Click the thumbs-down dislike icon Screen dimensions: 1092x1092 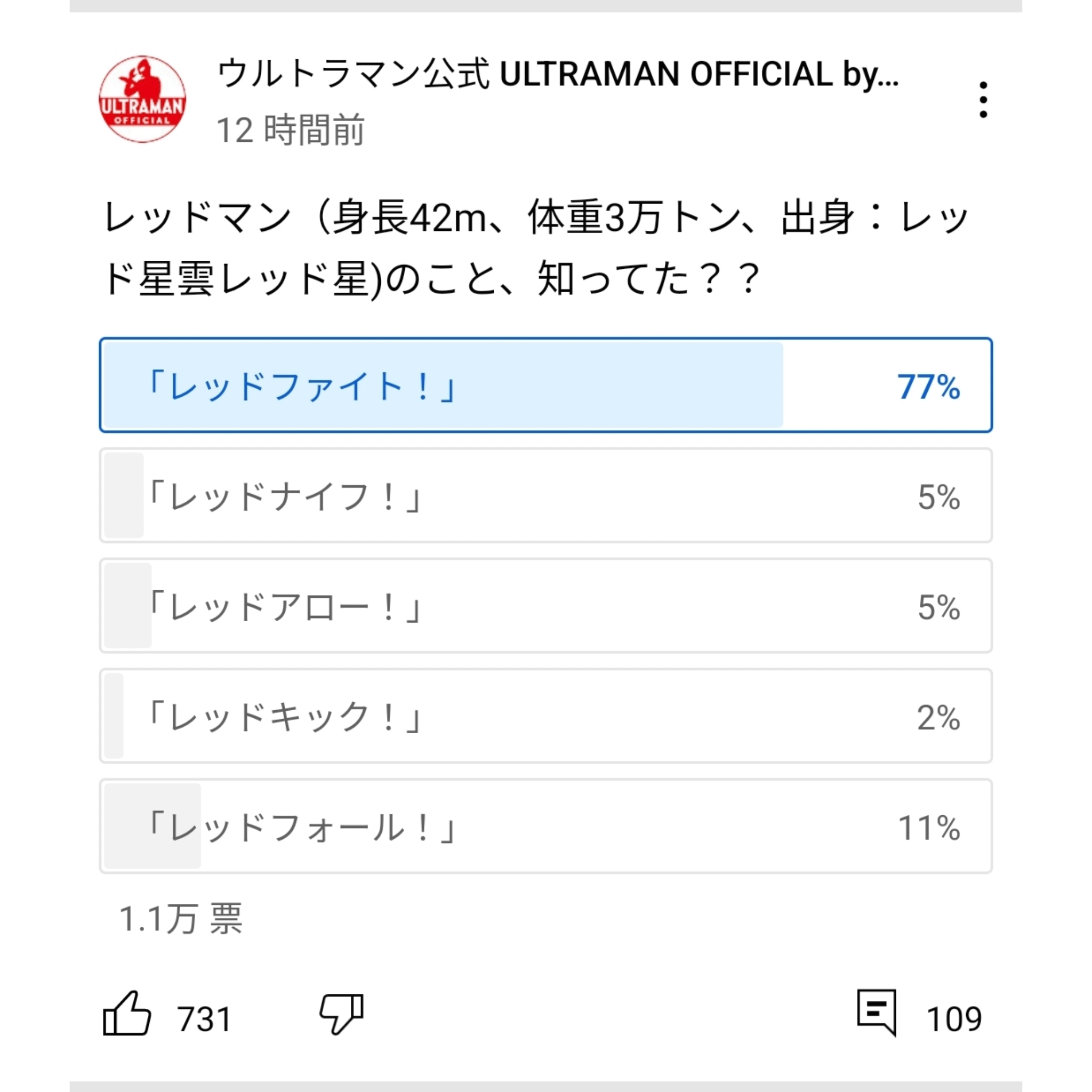pos(342,1015)
